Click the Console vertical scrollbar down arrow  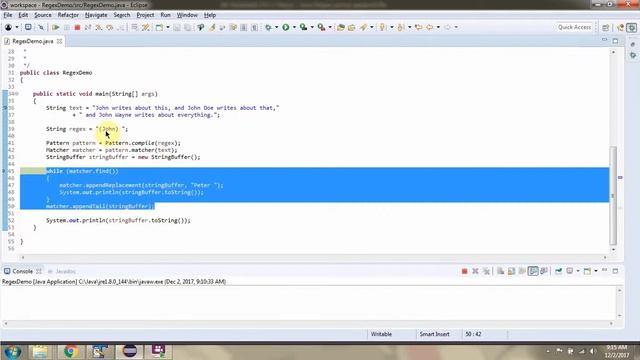coord(620,316)
